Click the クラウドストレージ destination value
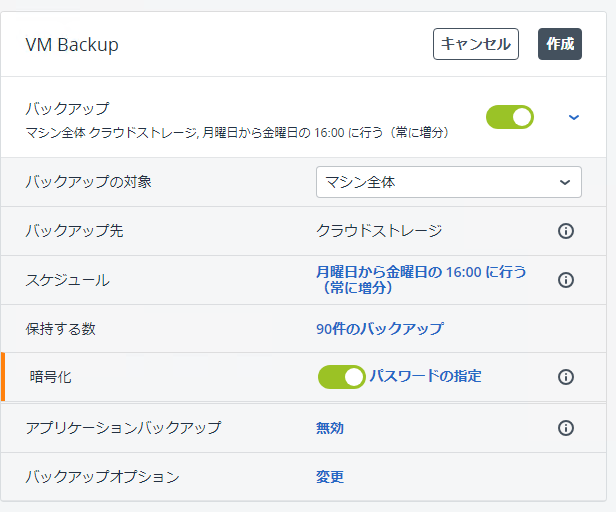Image resolution: width=616 pixels, height=512 pixels. (x=379, y=231)
